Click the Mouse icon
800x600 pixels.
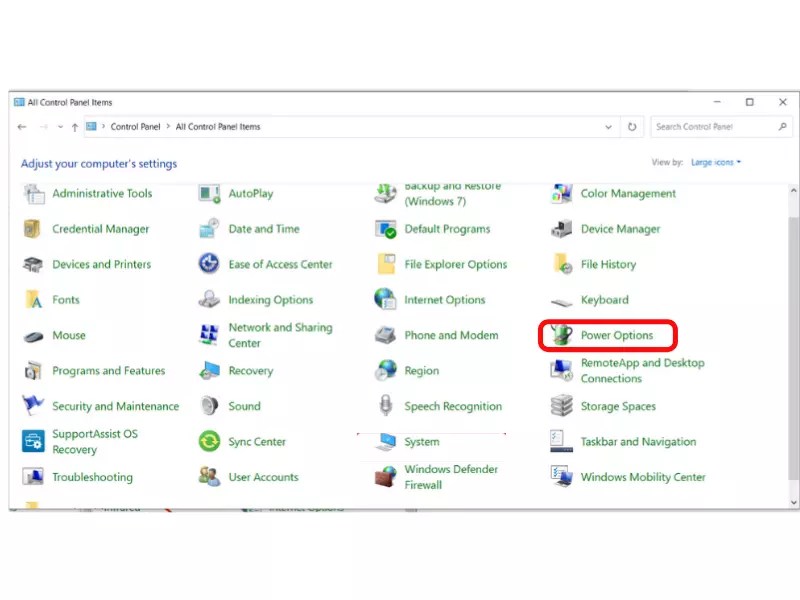(34, 337)
